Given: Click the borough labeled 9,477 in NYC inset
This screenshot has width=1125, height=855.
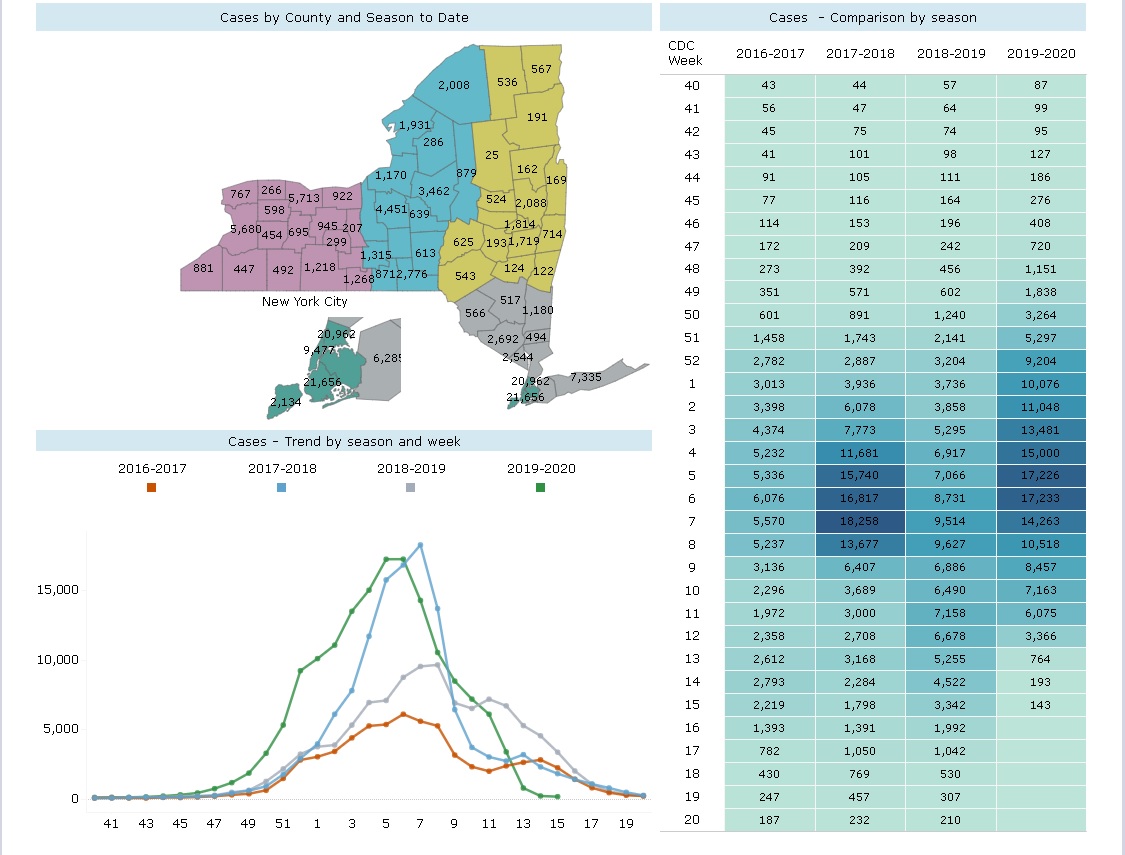Looking at the screenshot, I should pos(319,350).
